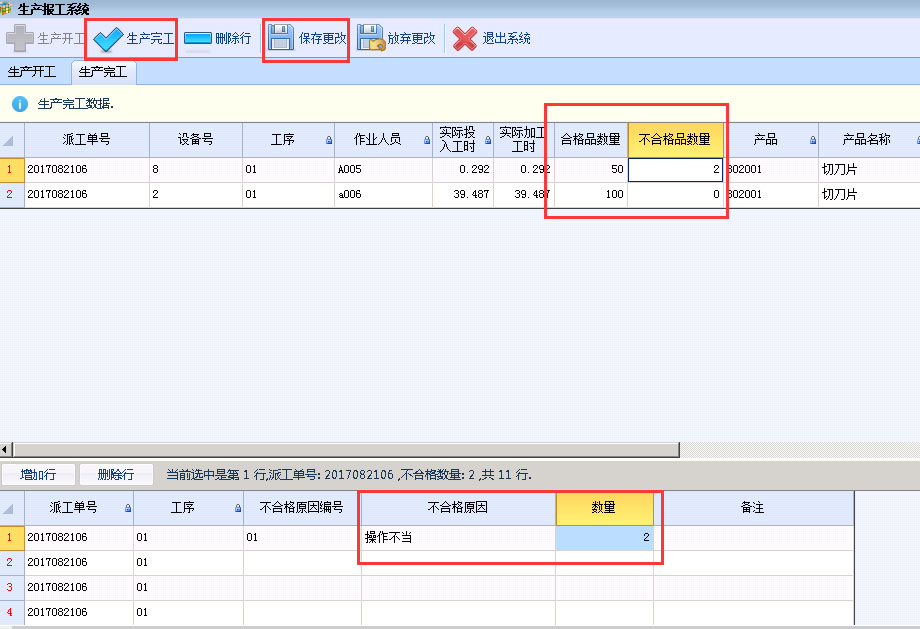The image size is (920, 629).
Task: Select the 生产完工 tab
Action: pyautogui.click(x=103, y=72)
